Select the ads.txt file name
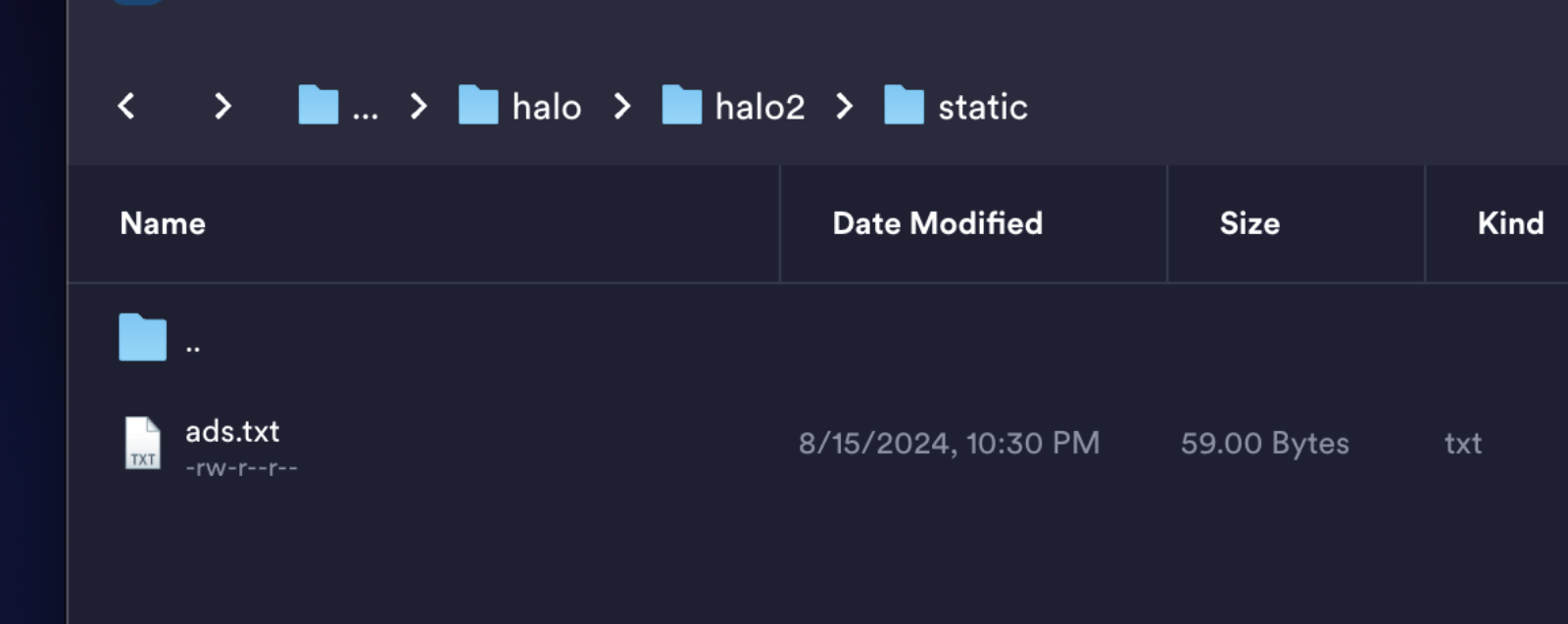The height and width of the screenshot is (624, 1568). pos(232,431)
